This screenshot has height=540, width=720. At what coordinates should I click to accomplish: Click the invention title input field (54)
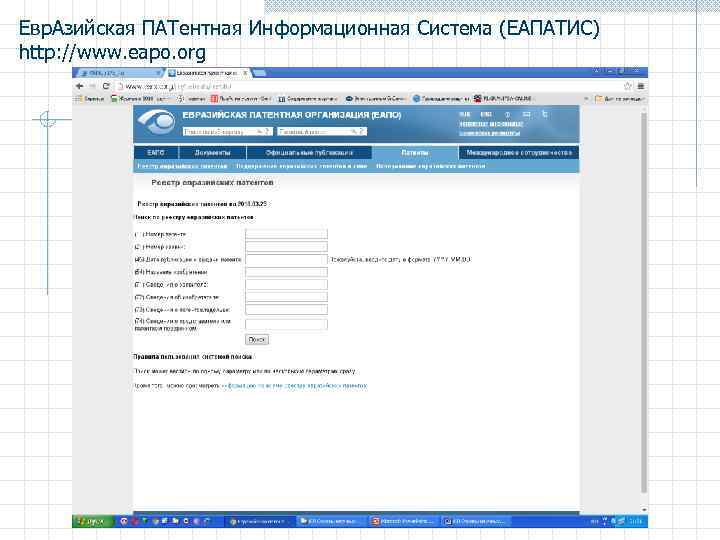[287, 272]
